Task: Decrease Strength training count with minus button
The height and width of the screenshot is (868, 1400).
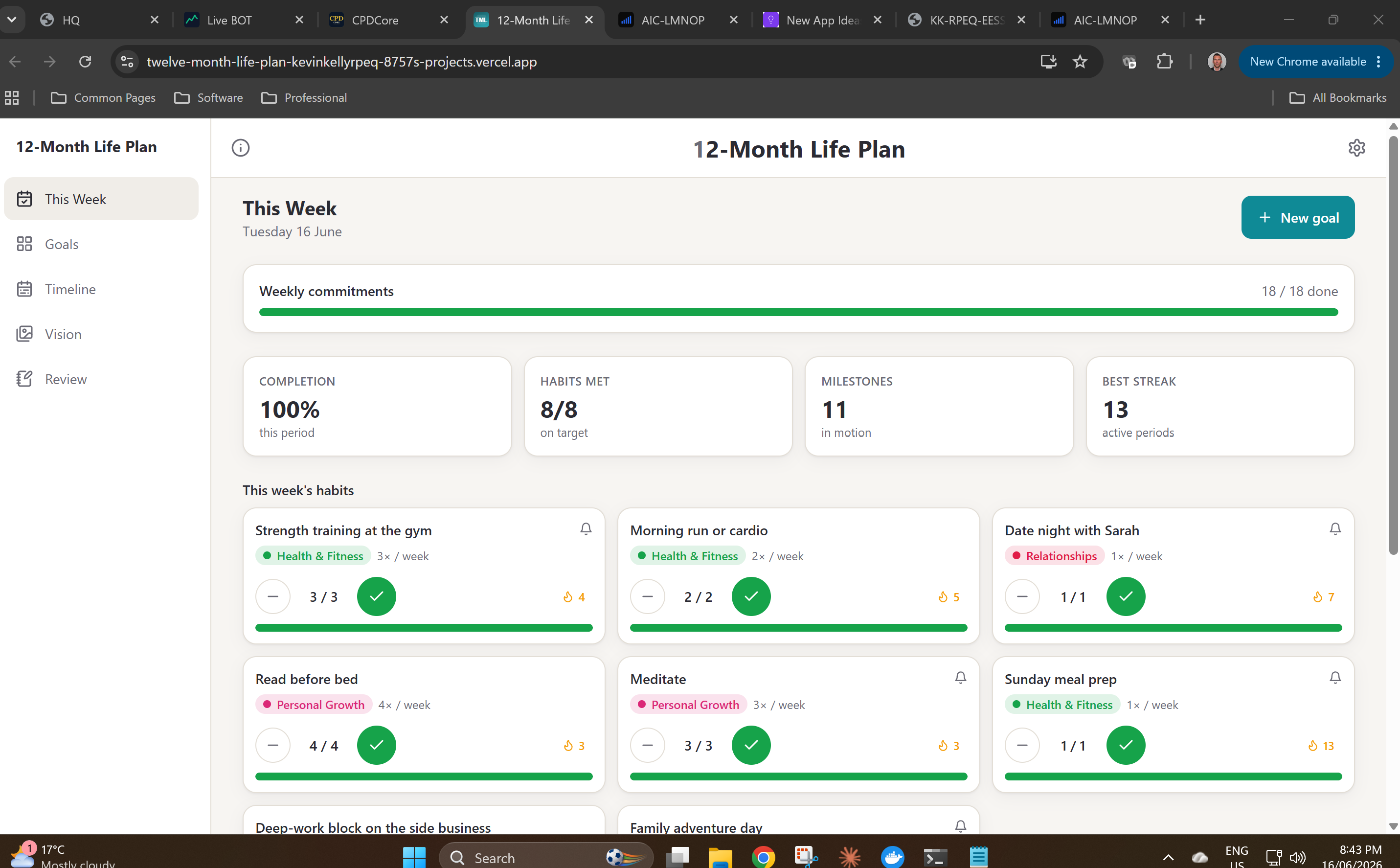Action: click(x=273, y=596)
